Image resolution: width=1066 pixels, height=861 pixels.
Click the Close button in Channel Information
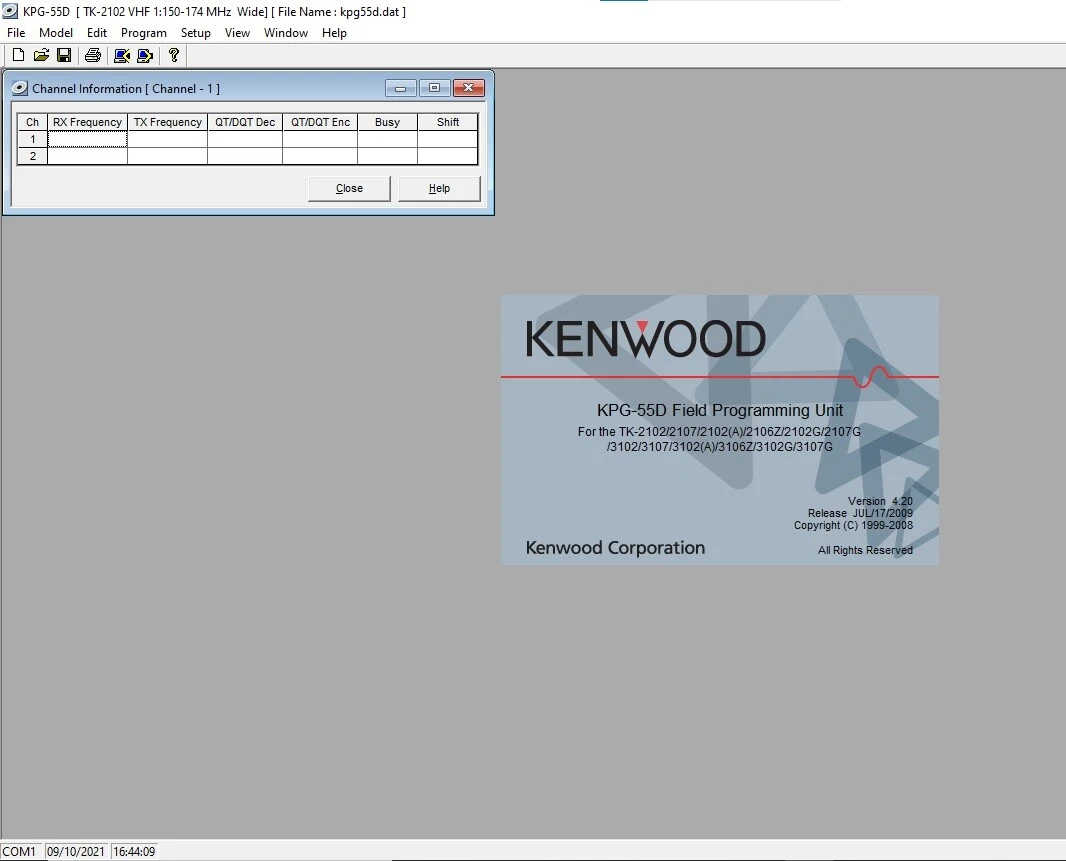coord(349,188)
